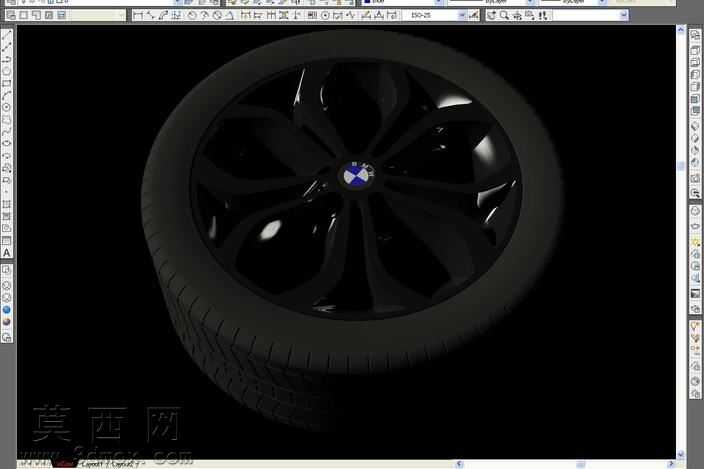Click the Polygonal Viewport icon
The height and width of the screenshot is (469, 704).
coord(36,15)
